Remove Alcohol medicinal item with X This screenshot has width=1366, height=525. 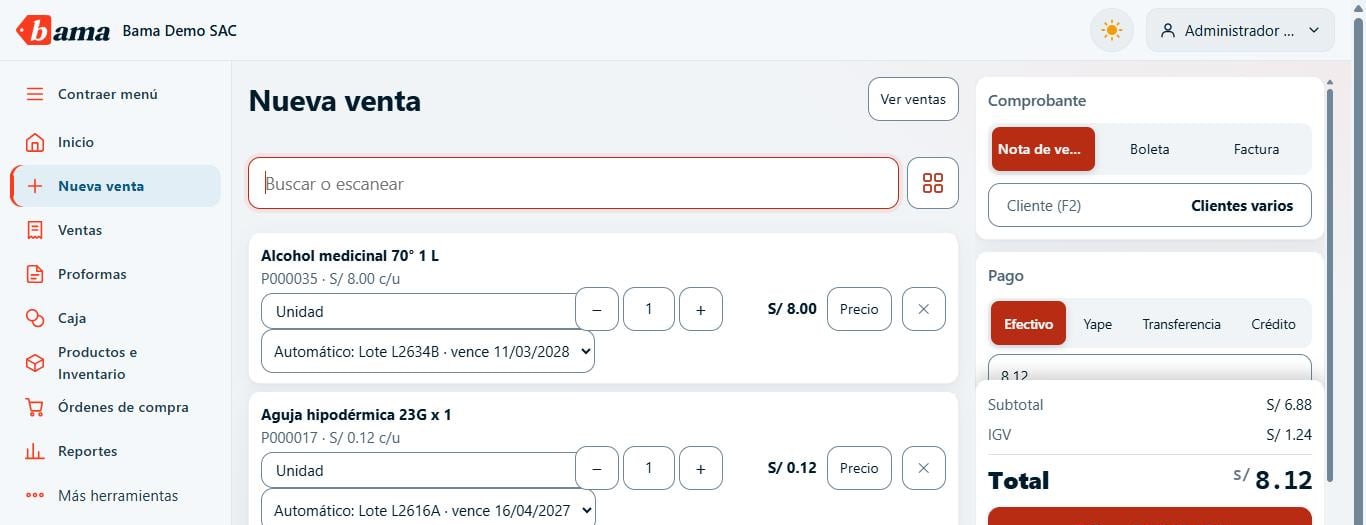pyautogui.click(x=924, y=309)
